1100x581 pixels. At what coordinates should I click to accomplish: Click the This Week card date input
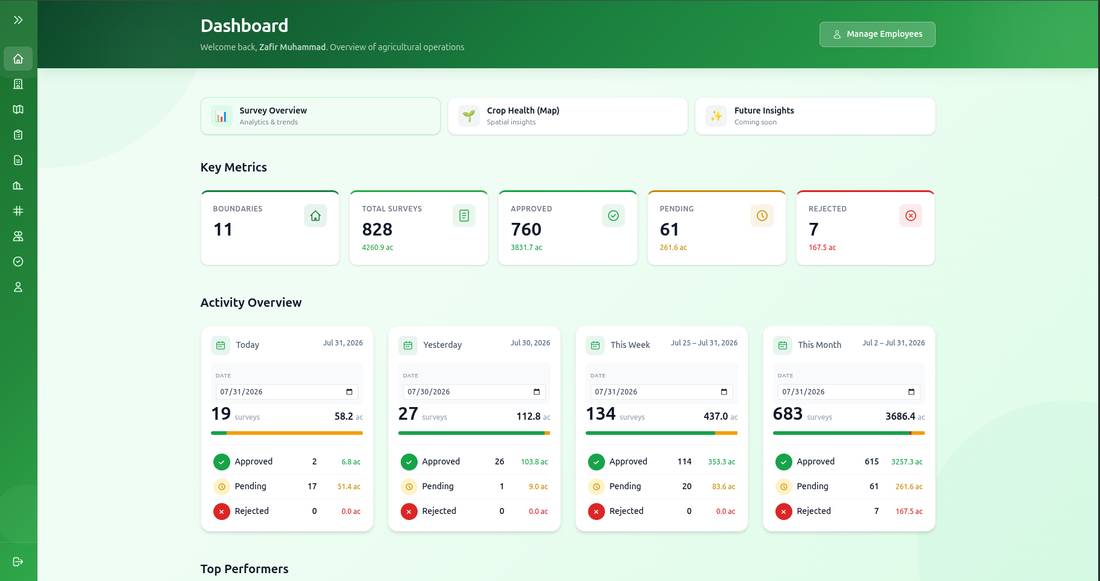(x=662, y=392)
